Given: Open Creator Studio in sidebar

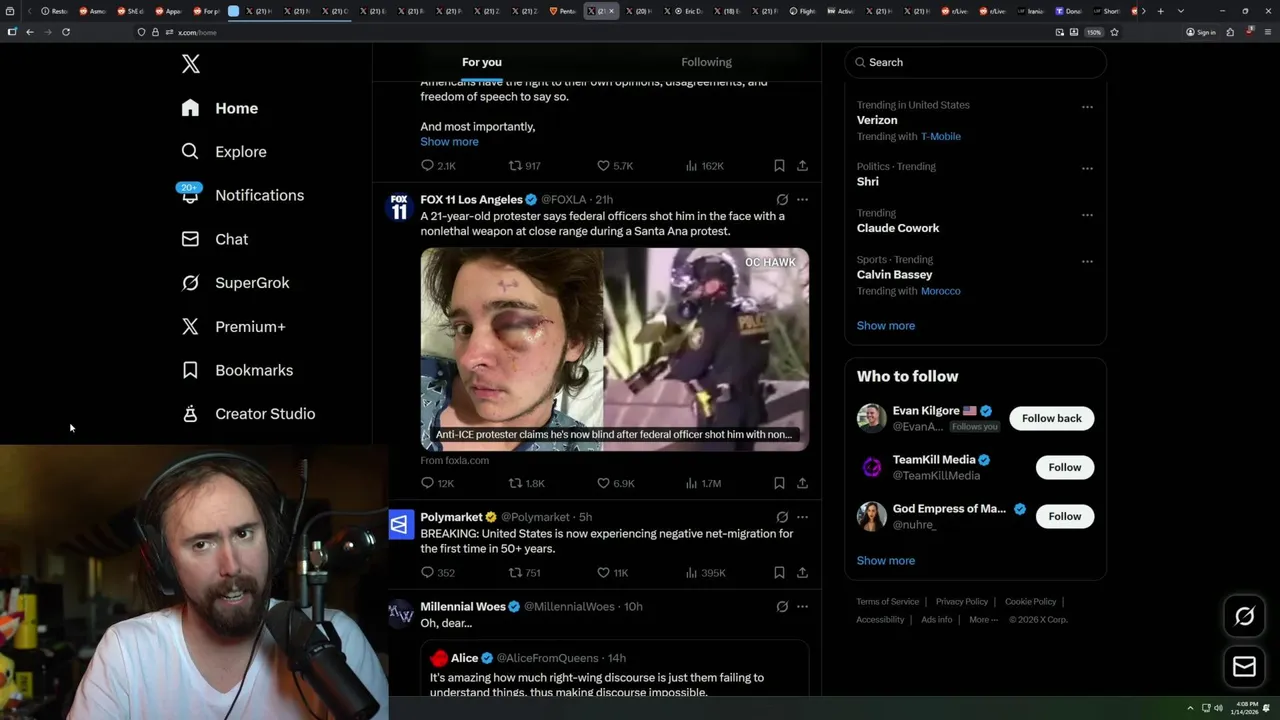Looking at the screenshot, I should 248,414.
